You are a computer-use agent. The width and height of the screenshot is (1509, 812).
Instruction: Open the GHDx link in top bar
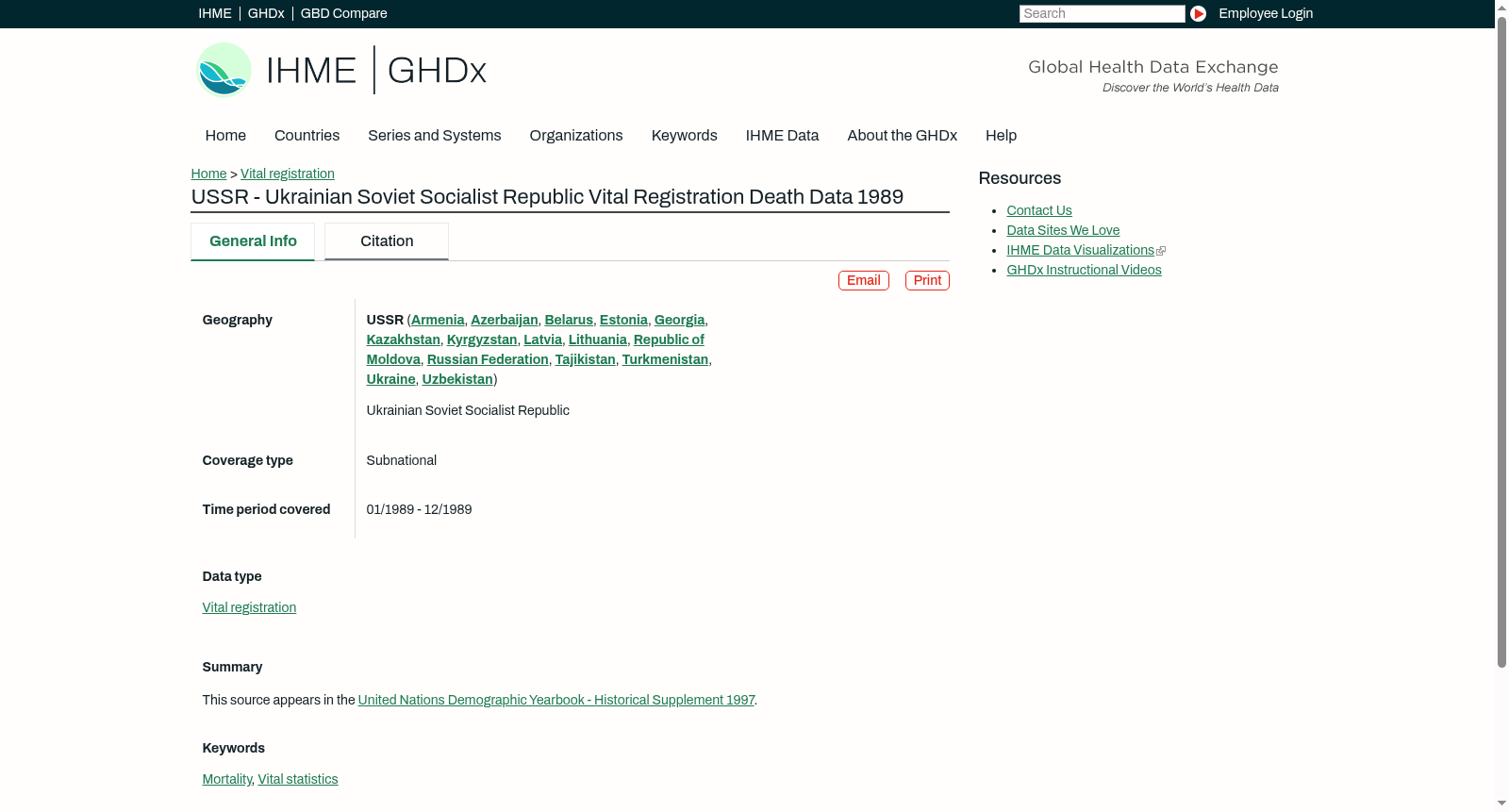click(x=266, y=13)
